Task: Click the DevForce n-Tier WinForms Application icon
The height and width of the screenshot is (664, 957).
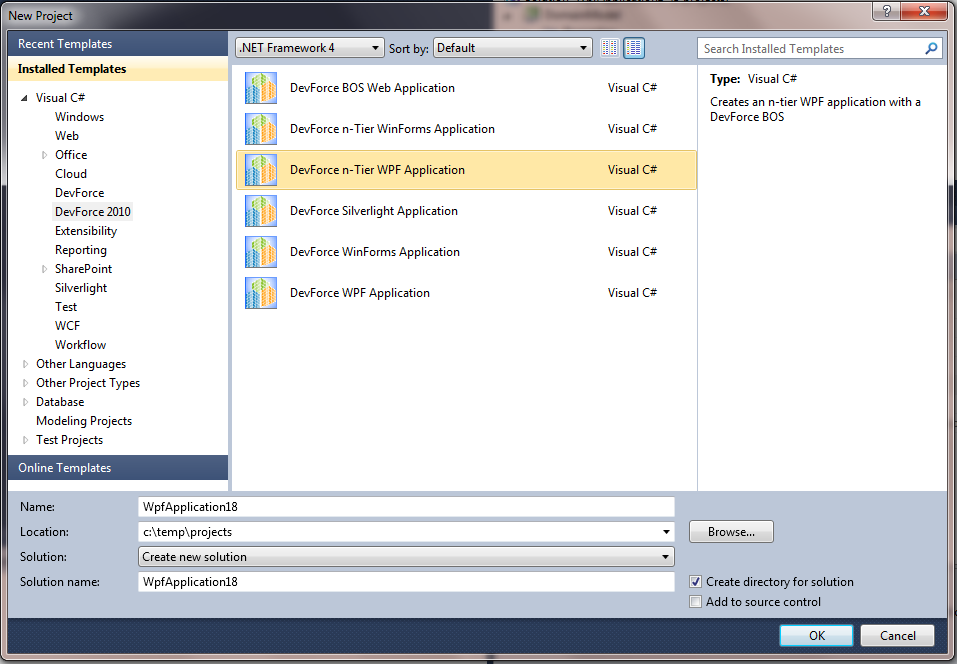Action: (x=261, y=129)
